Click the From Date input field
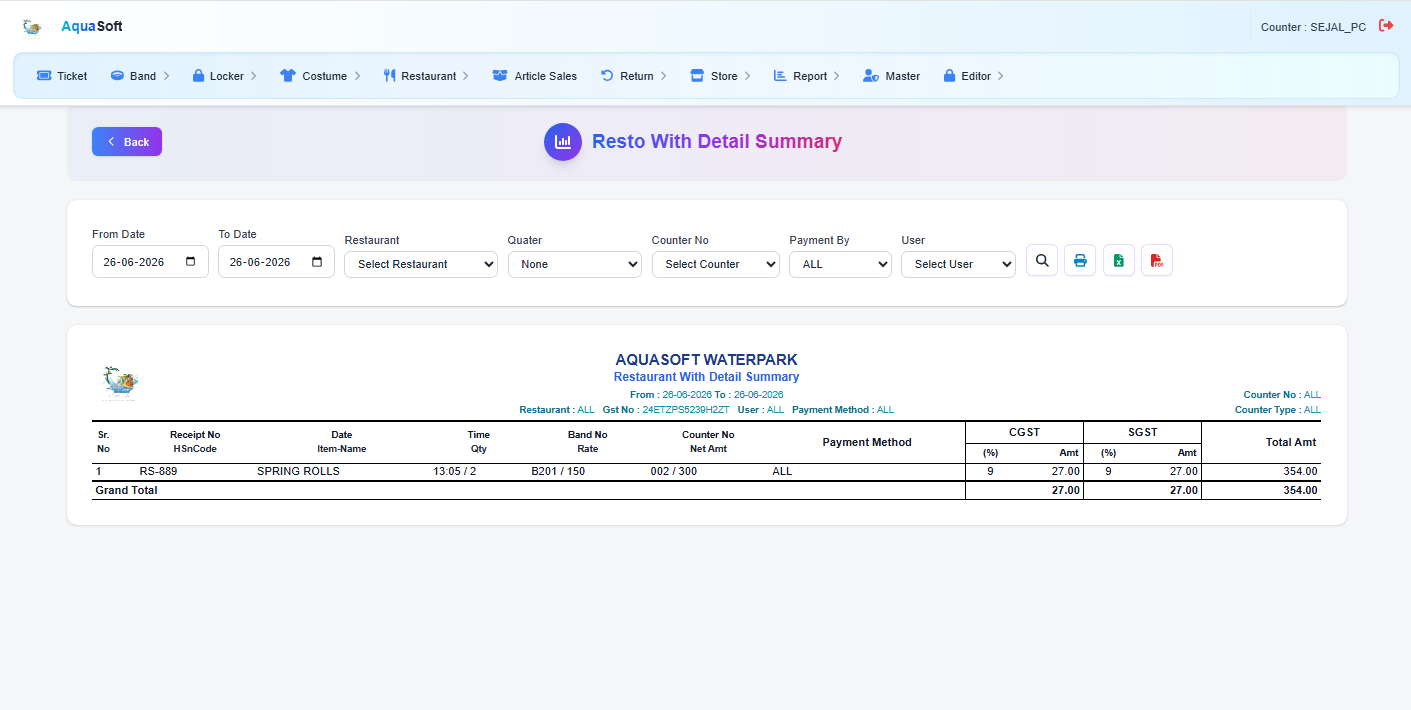This screenshot has width=1411, height=710. 150,262
